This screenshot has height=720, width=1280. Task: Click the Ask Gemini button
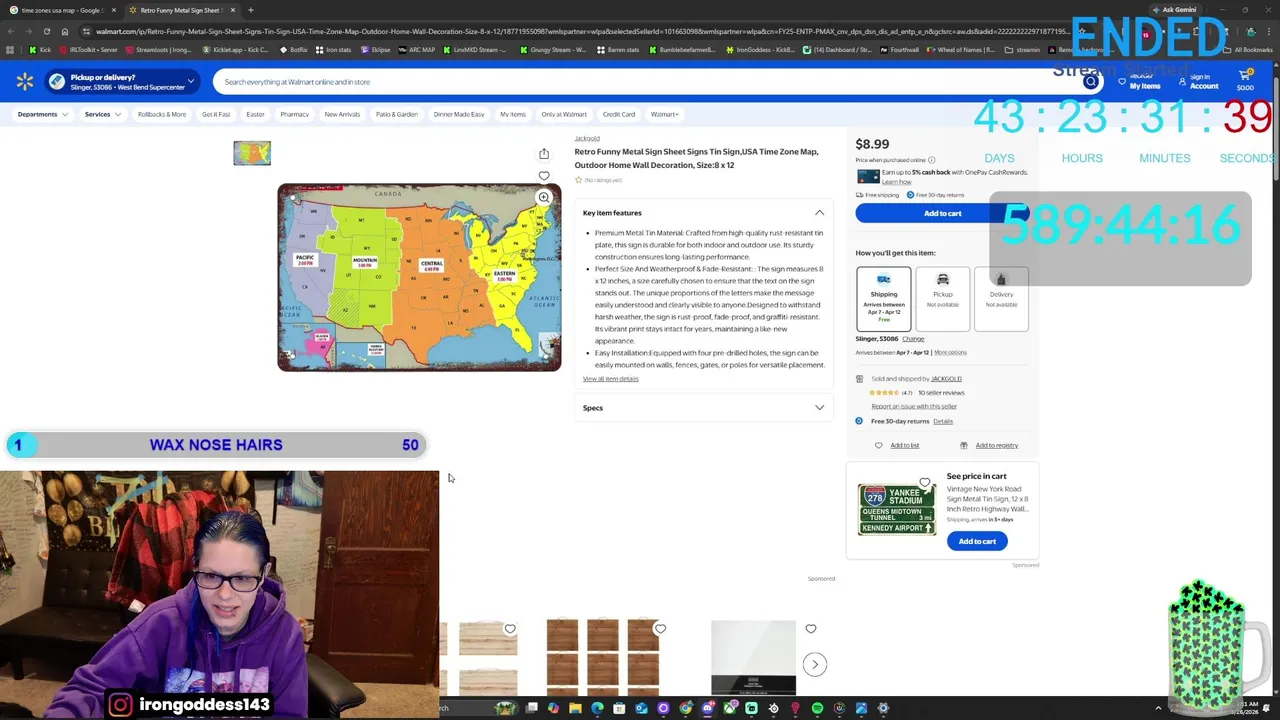pyautogui.click(x=1174, y=10)
